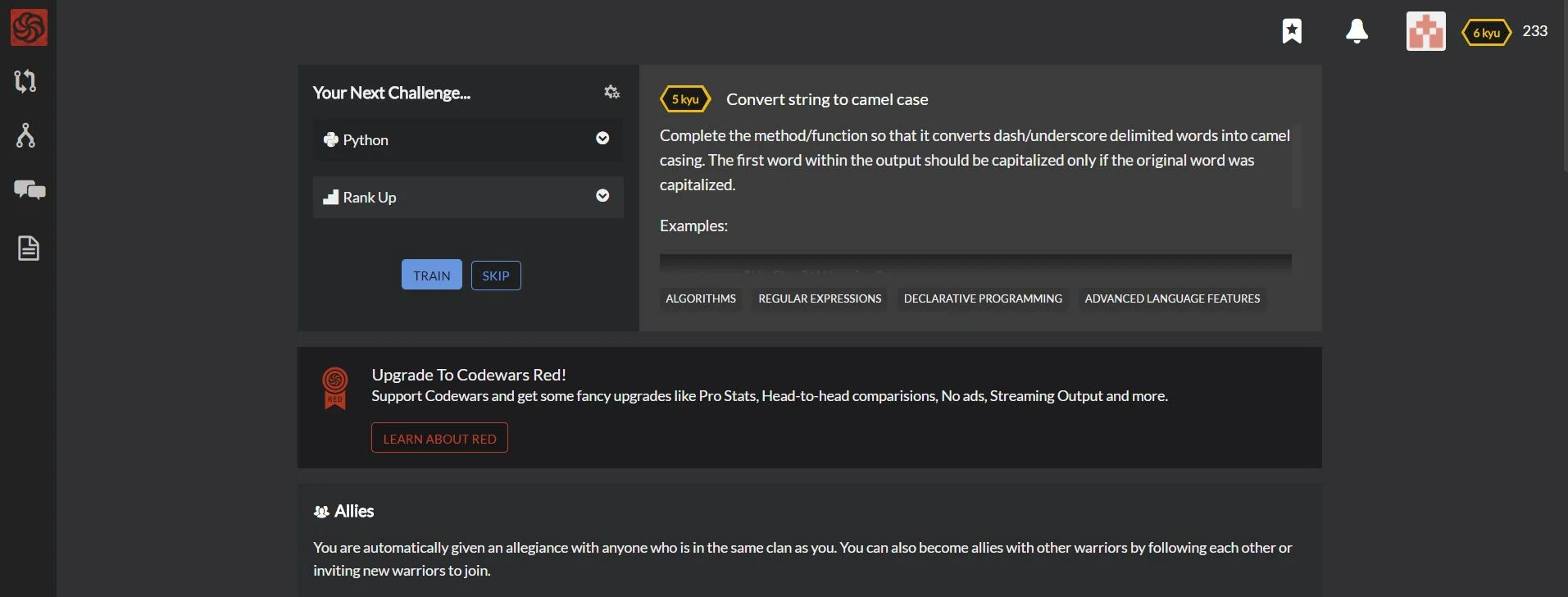Click the page vertical scrollbar

point(1565,85)
